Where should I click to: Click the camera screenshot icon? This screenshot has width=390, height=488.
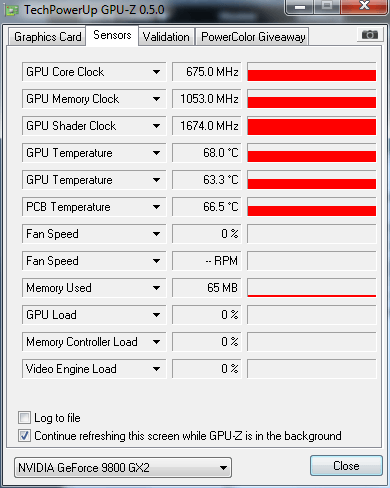tap(369, 34)
